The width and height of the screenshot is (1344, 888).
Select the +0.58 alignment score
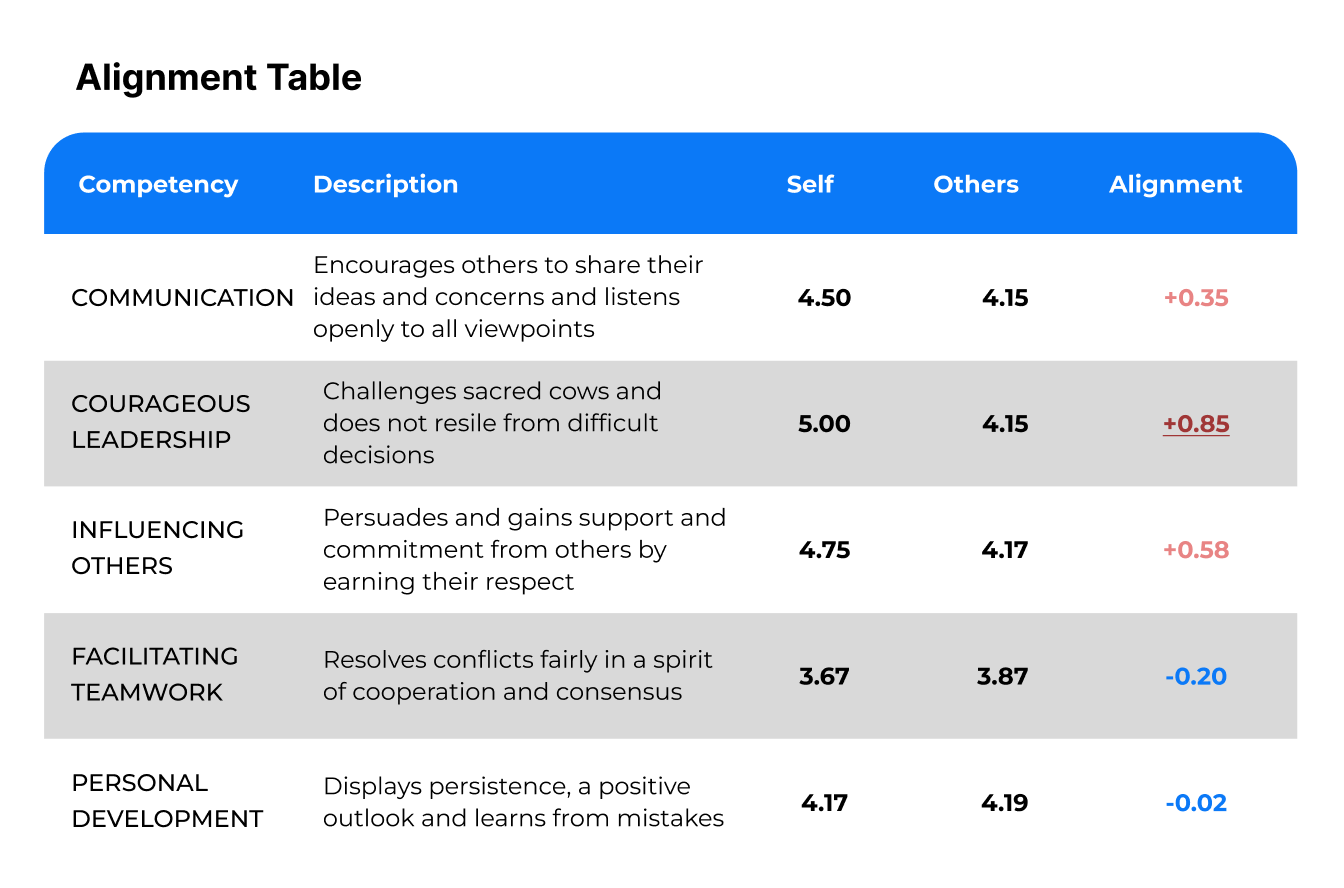tap(1196, 550)
